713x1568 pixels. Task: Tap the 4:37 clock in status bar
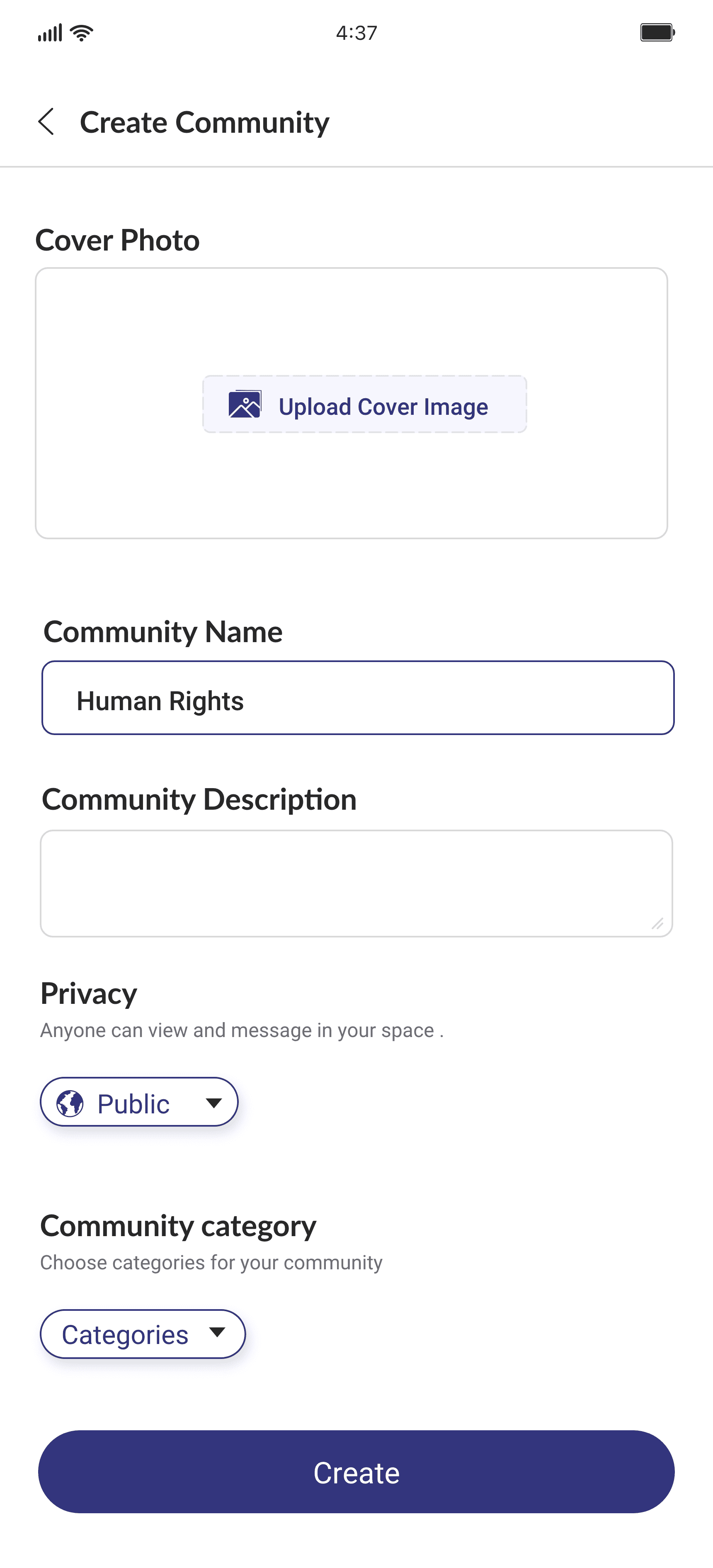[x=356, y=33]
